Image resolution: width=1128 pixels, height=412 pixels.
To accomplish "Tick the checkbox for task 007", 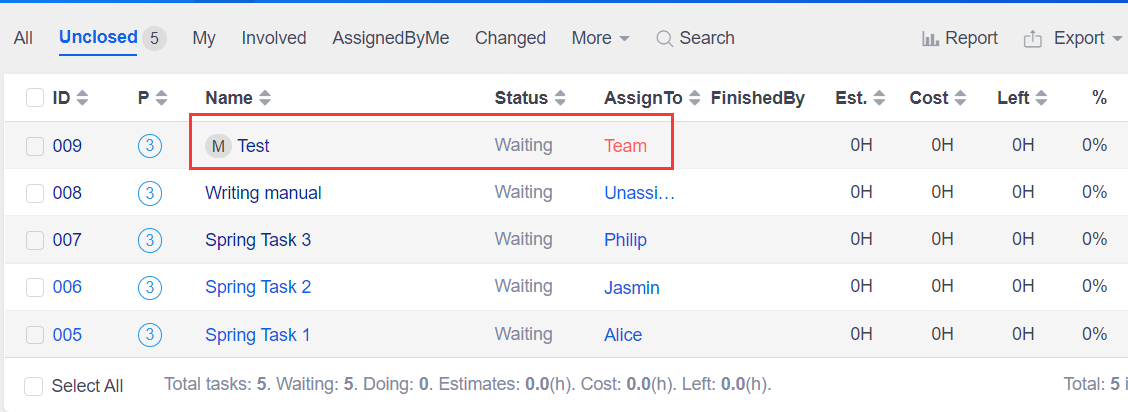I will [35, 240].
